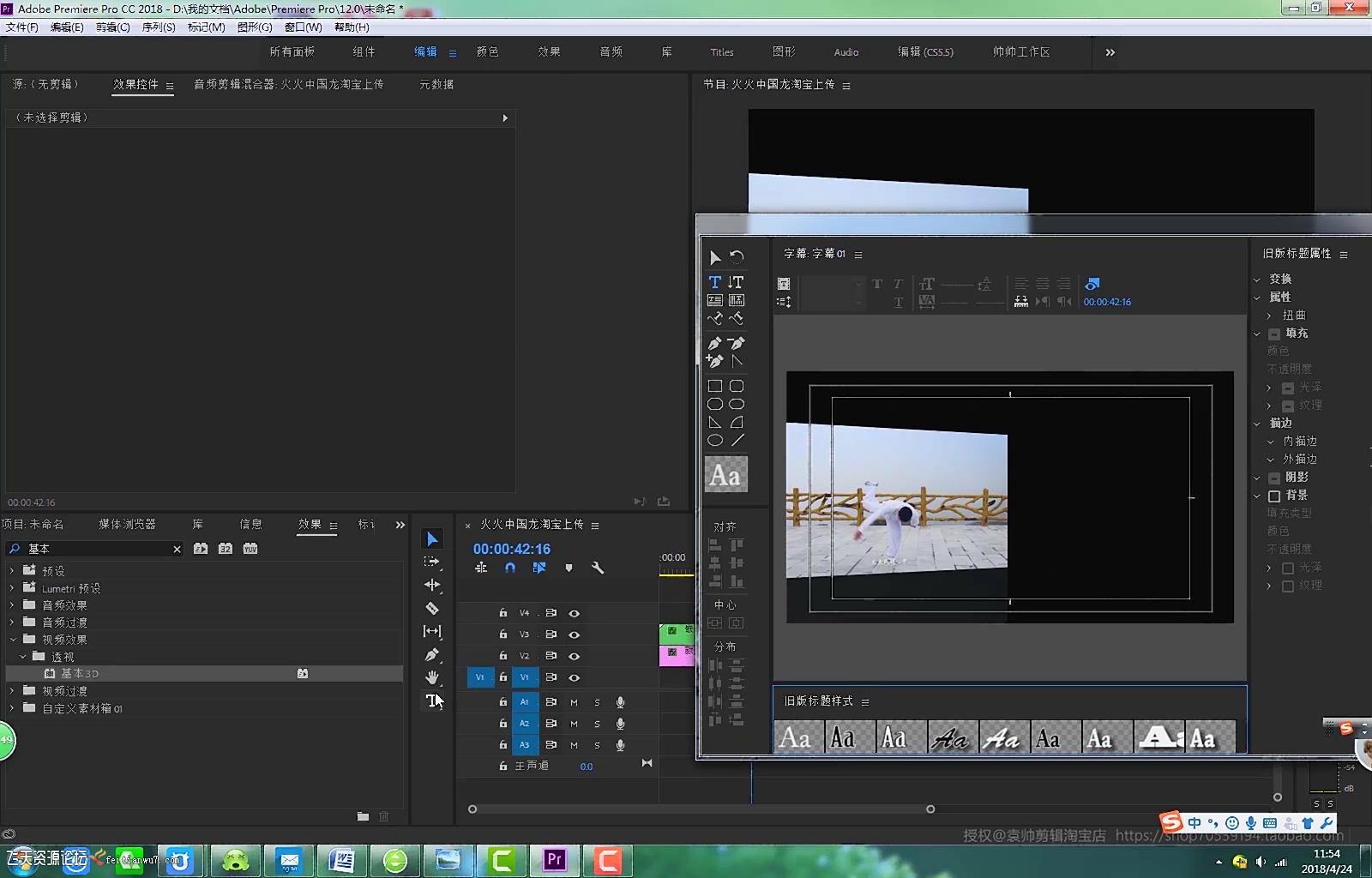Toggle the 填充 checkbox
The width and height of the screenshot is (1372, 878).
point(1274,334)
